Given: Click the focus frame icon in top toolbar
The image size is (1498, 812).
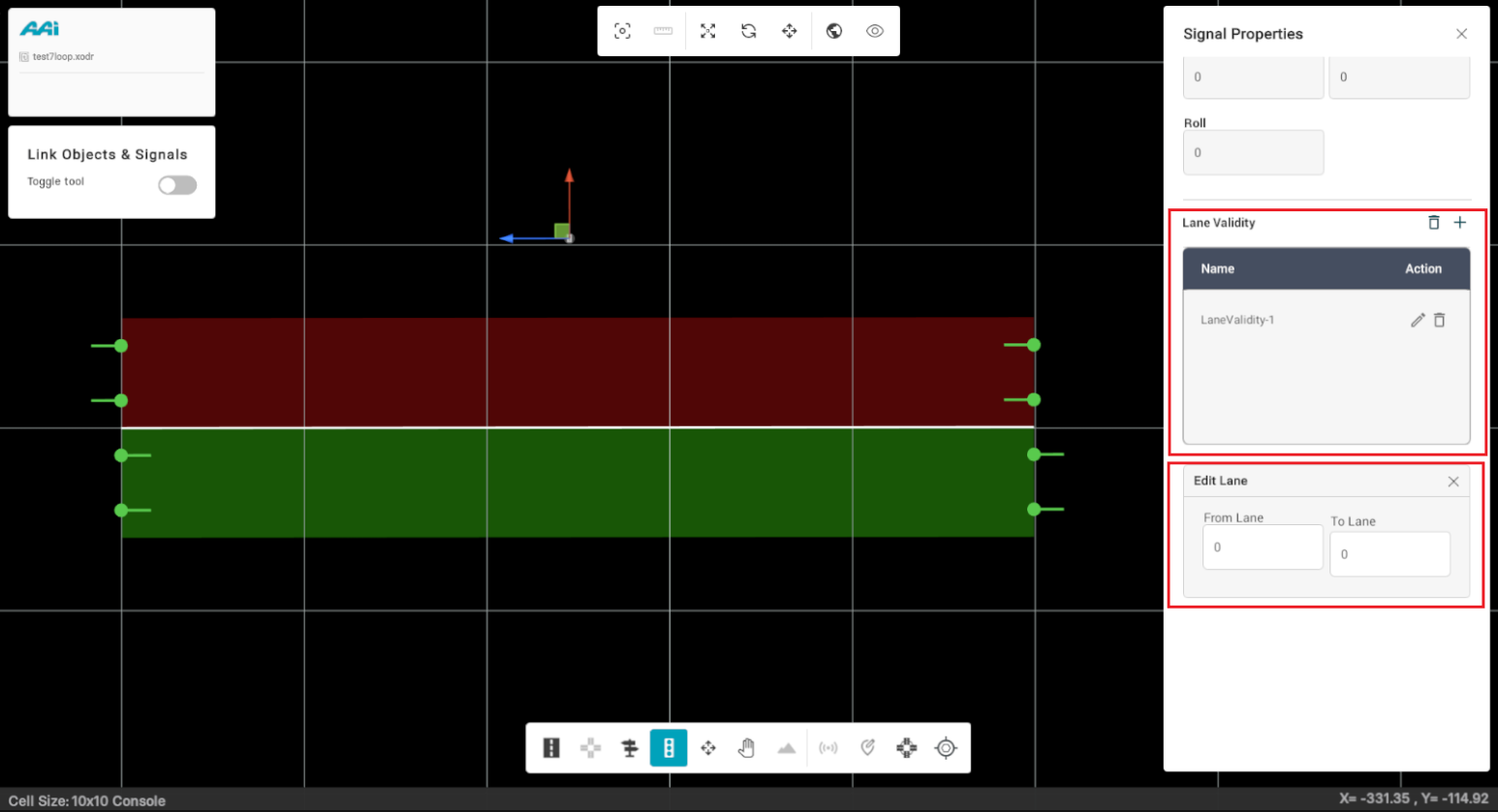Looking at the screenshot, I should (623, 31).
